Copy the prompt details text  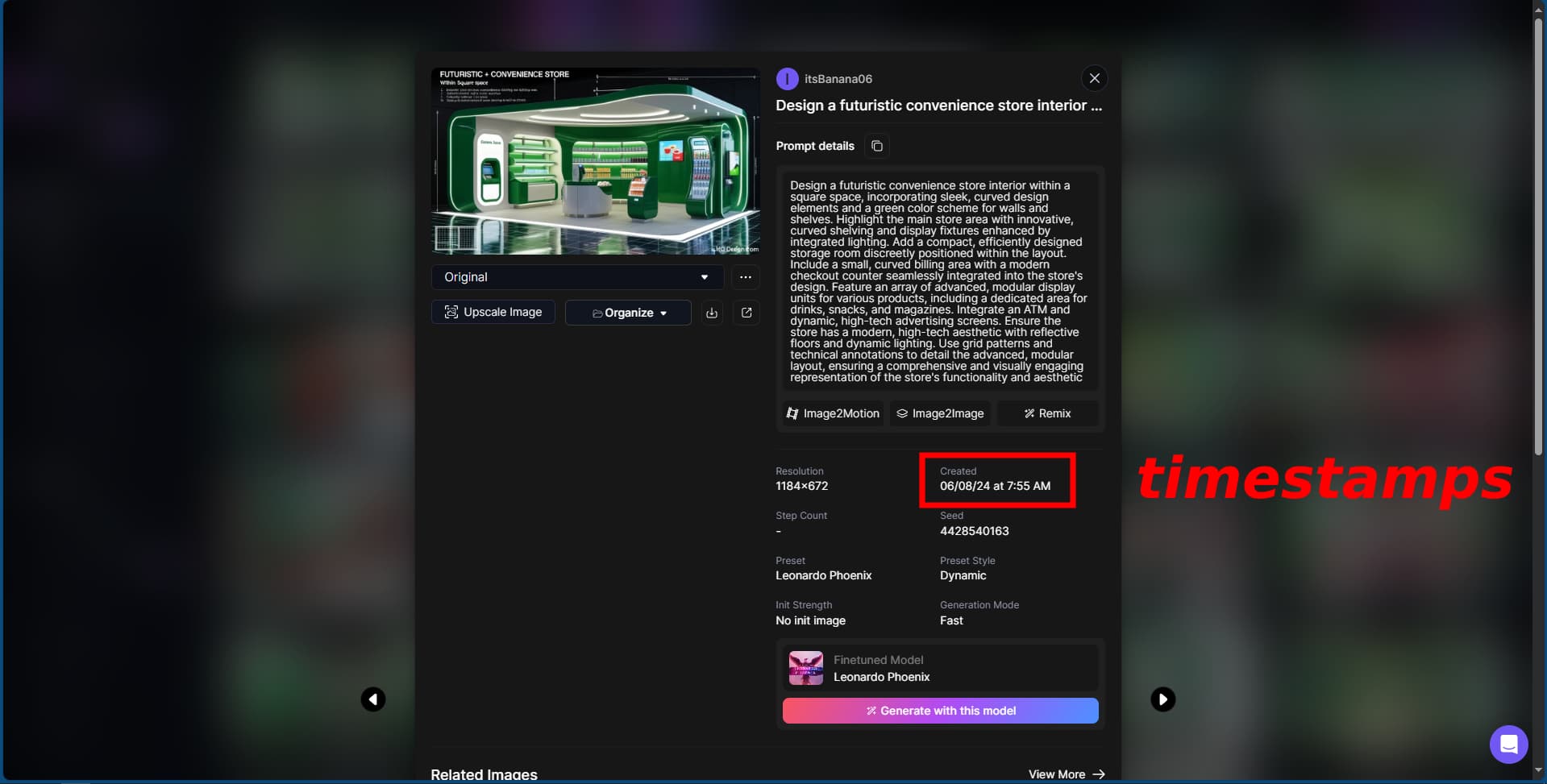coord(876,146)
